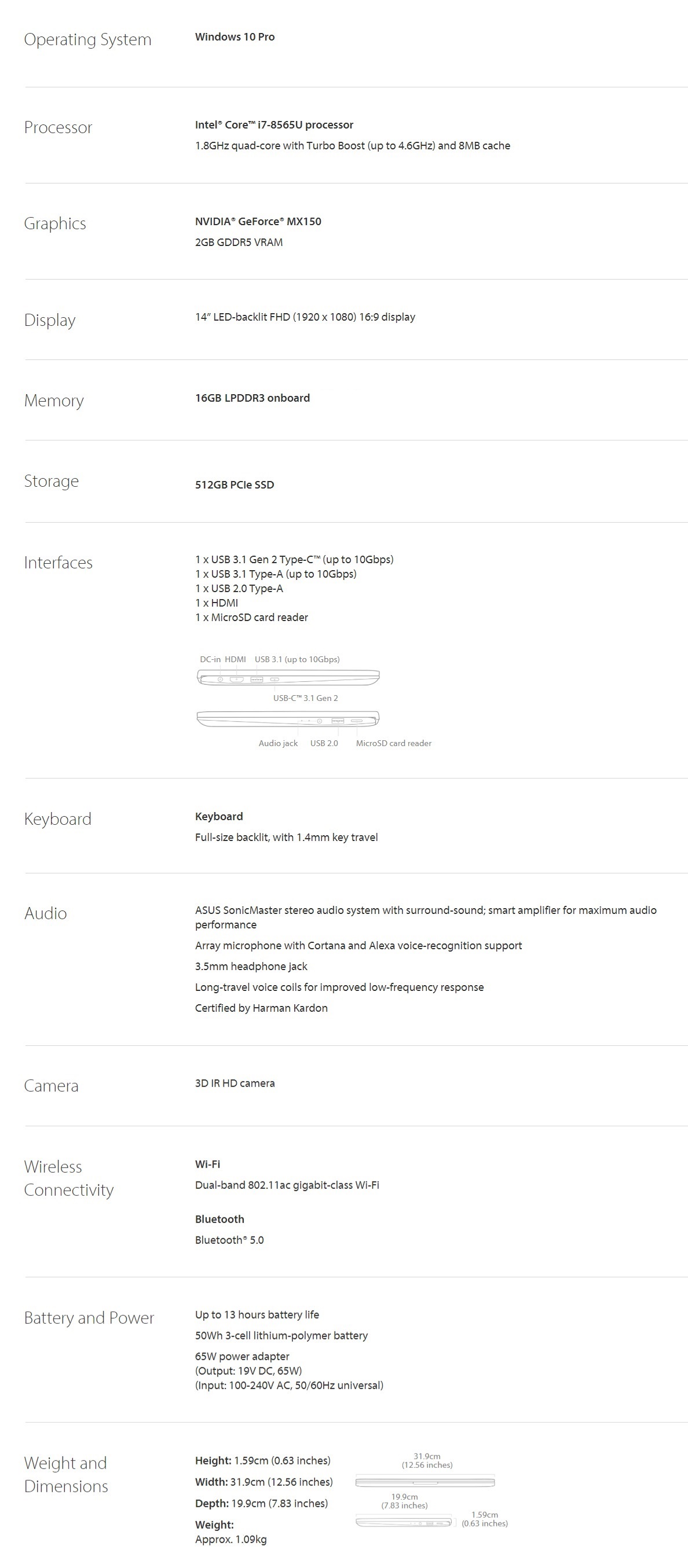Click the DC-in power jack icon

pos(221,680)
